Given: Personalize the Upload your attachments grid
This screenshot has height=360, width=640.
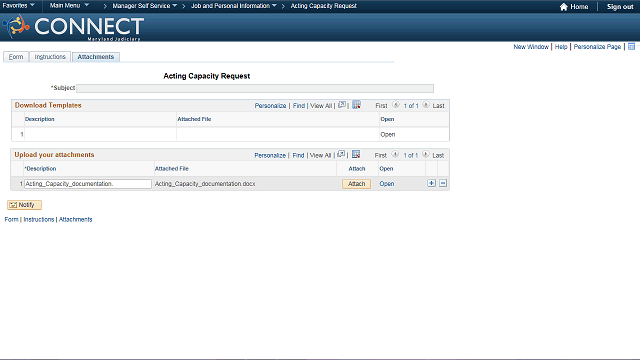Looking at the screenshot, I should pyautogui.click(x=270, y=156).
